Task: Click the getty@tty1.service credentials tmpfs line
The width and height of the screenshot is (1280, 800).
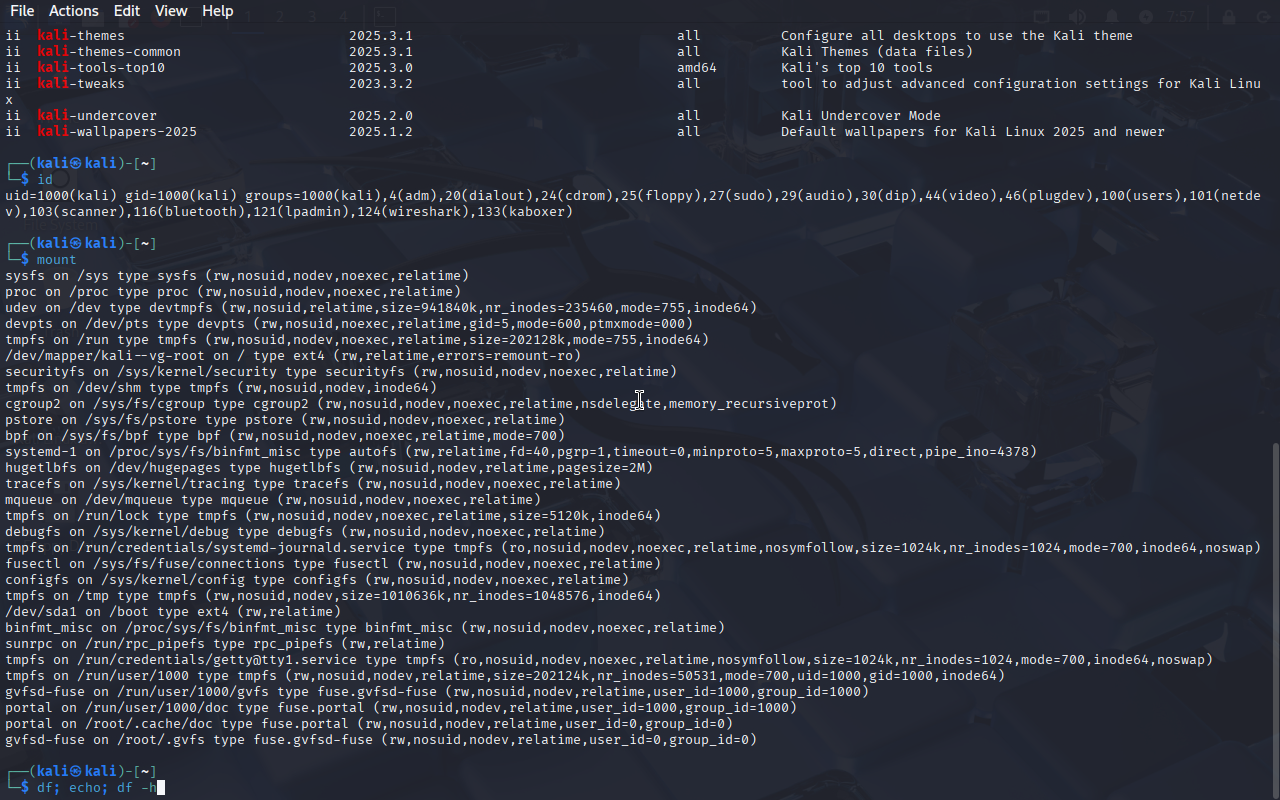Action: [609, 660]
